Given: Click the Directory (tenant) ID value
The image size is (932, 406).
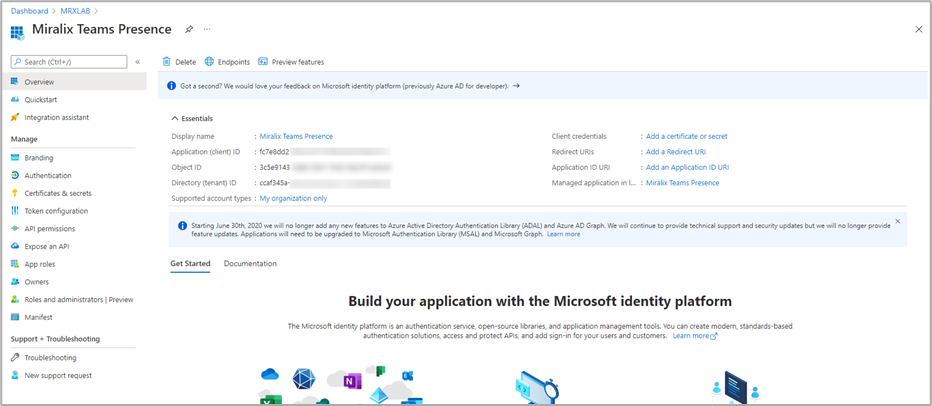Looking at the screenshot, I should click(325, 182).
